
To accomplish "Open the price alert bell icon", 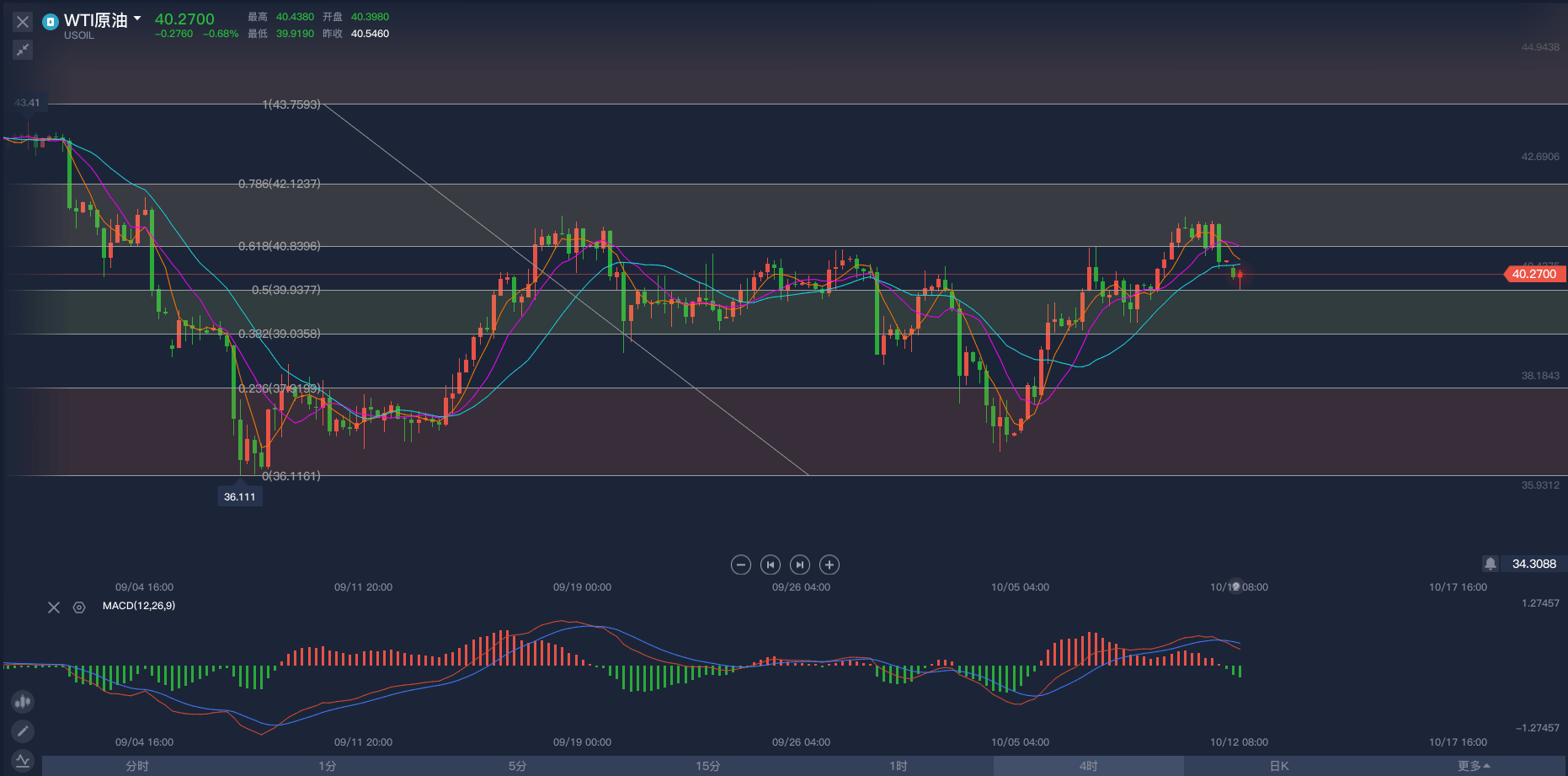I will (x=1491, y=564).
